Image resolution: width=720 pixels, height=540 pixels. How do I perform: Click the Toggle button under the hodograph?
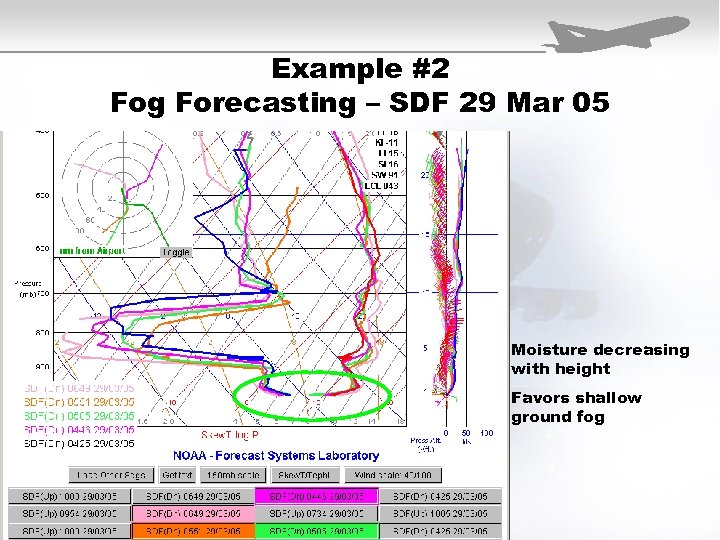[x=176, y=252]
